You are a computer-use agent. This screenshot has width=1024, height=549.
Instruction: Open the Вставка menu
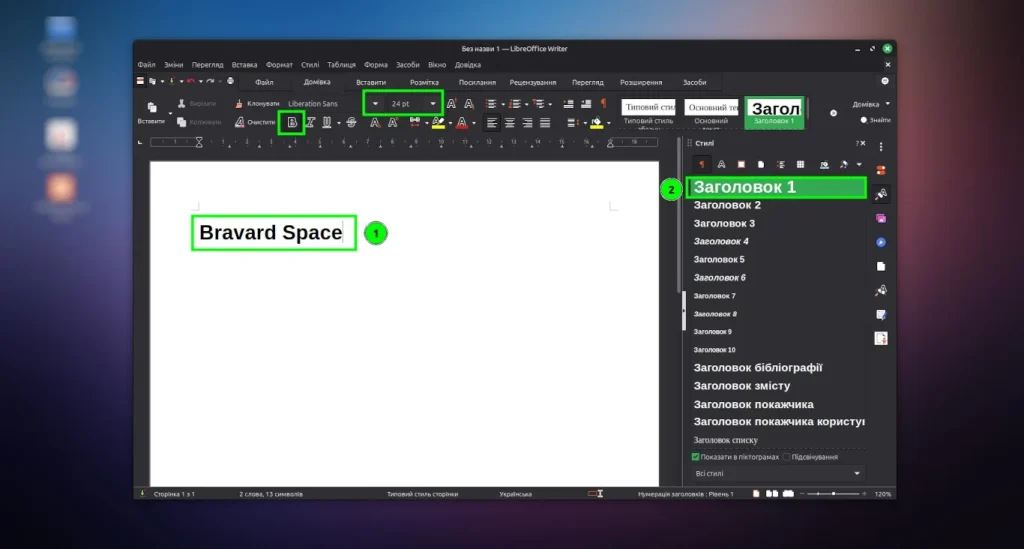pyautogui.click(x=244, y=65)
